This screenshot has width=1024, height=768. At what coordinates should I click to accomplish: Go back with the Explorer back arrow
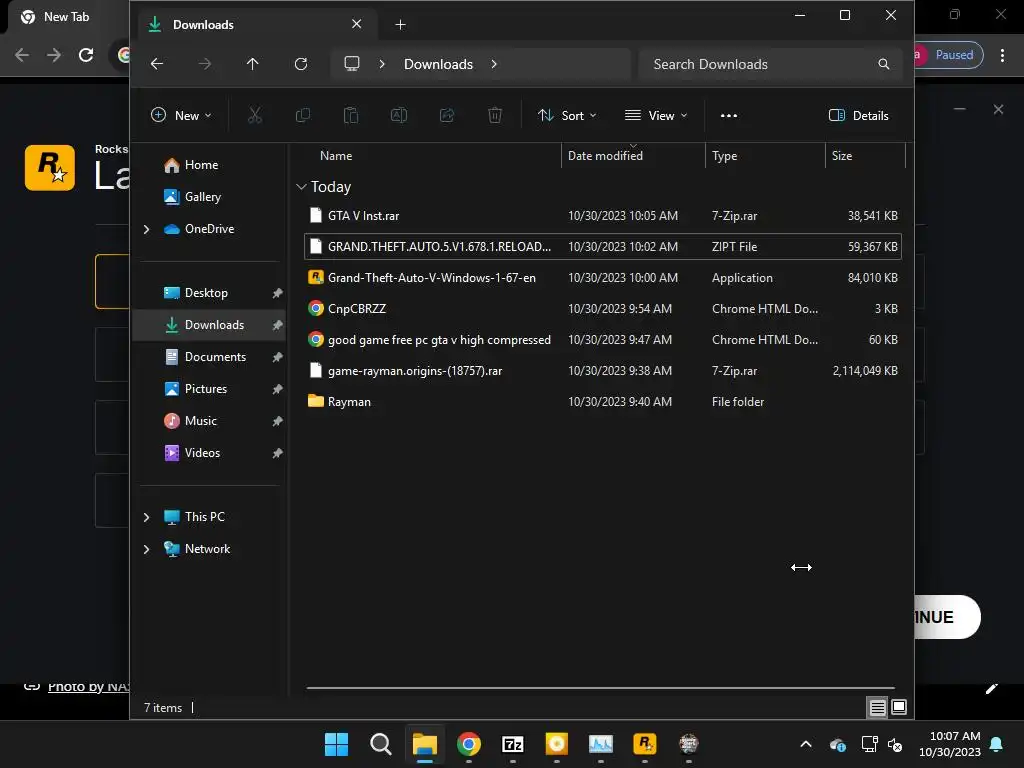(157, 64)
